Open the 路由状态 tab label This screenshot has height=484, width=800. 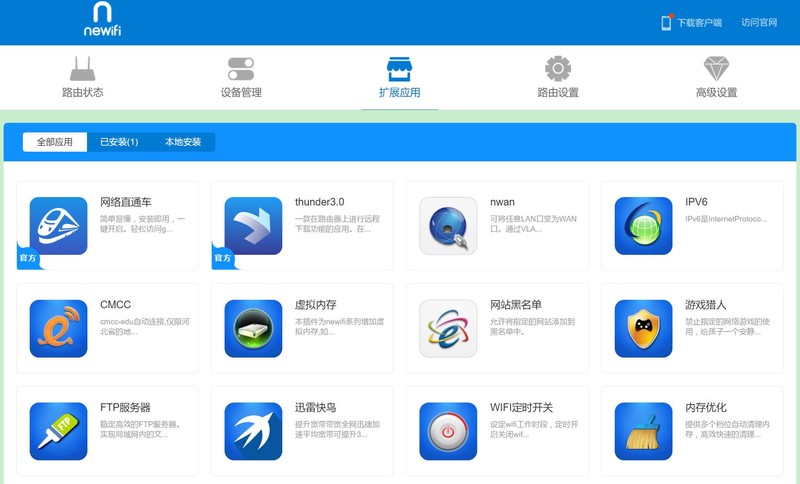pos(83,92)
